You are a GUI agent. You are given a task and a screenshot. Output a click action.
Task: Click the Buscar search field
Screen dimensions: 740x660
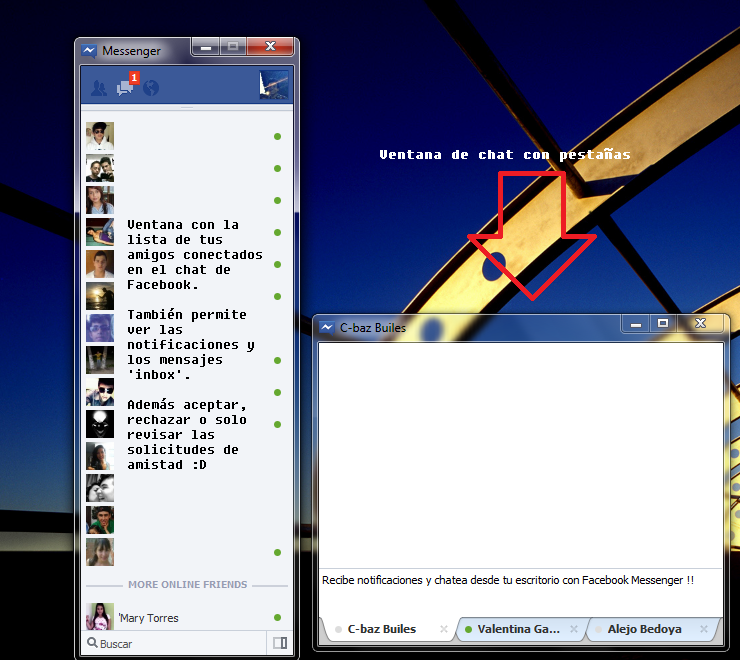click(x=174, y=643)
